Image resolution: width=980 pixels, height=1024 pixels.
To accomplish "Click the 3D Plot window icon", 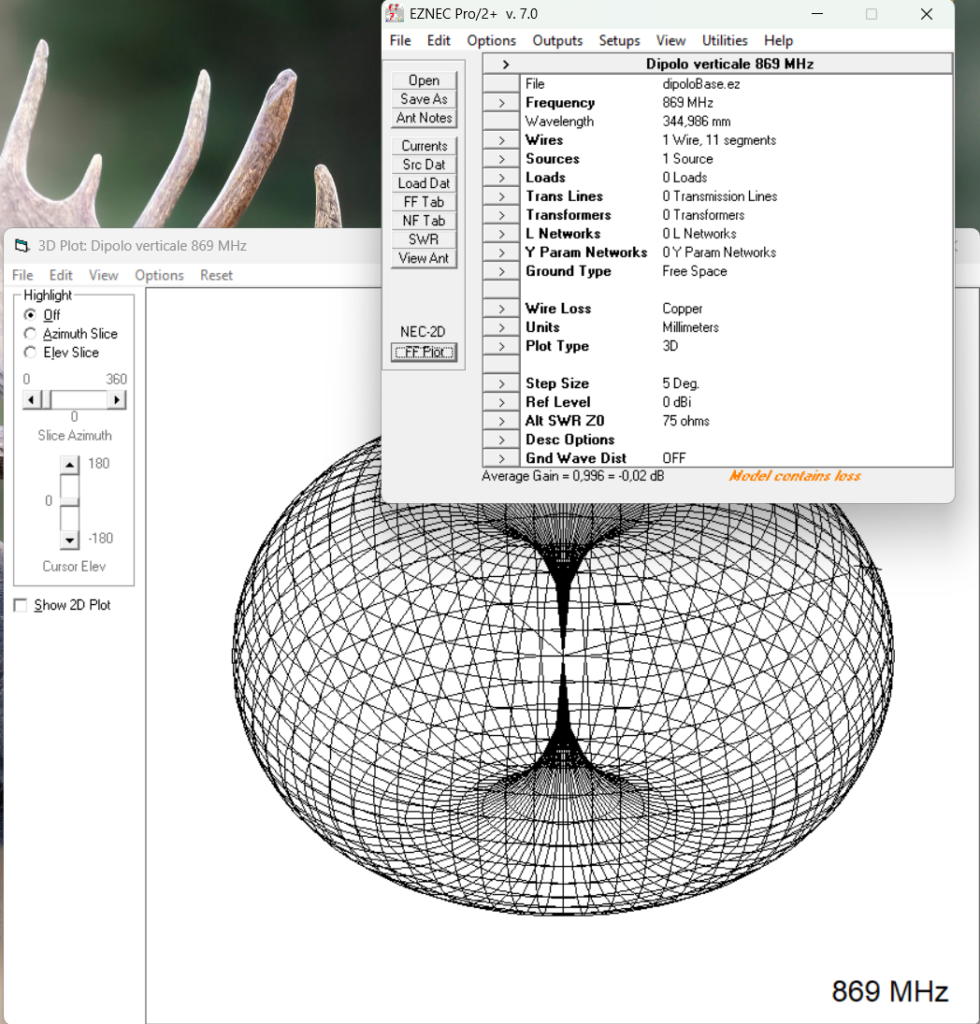I will 22,246.
